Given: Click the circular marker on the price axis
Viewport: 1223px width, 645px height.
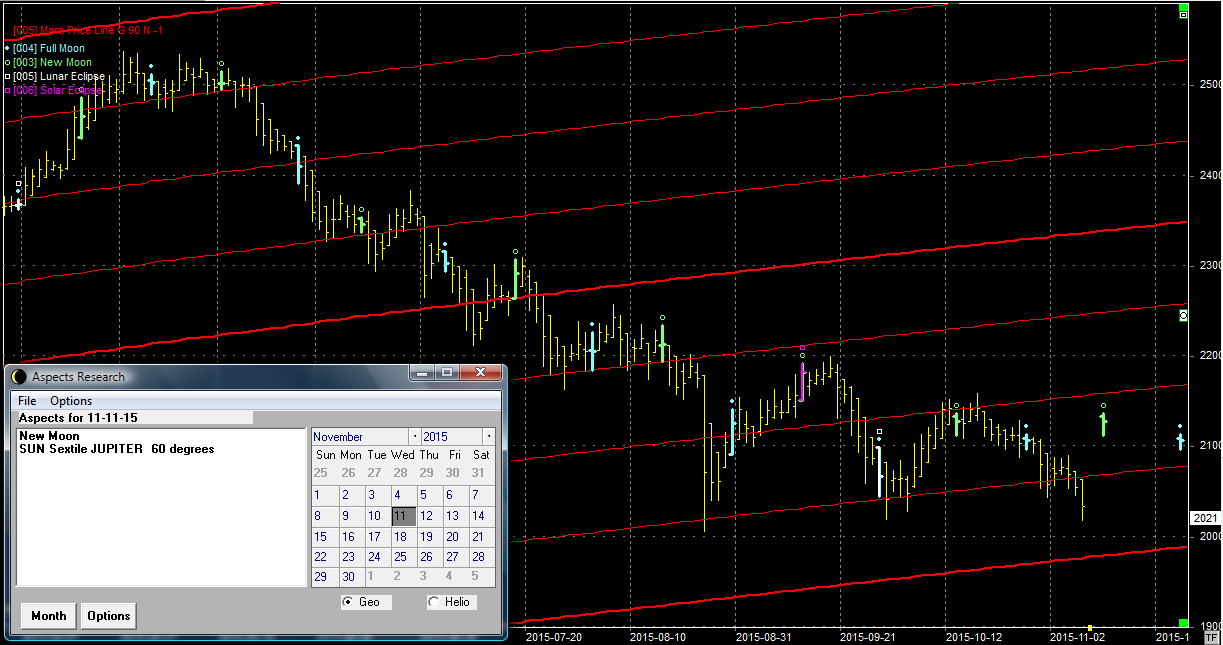Looking at the screenshot, I should coord(1184,315).
